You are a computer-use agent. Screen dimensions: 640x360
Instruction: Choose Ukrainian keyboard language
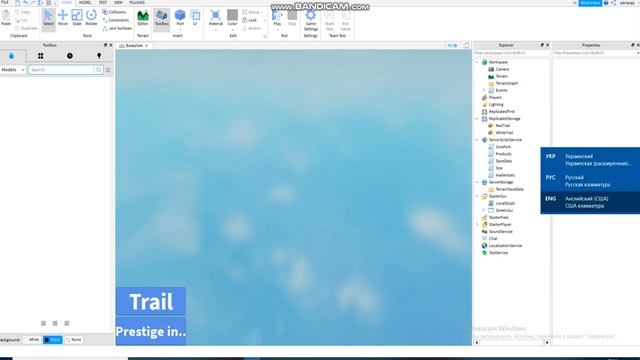pyautogui.click(x=590, y=160)
